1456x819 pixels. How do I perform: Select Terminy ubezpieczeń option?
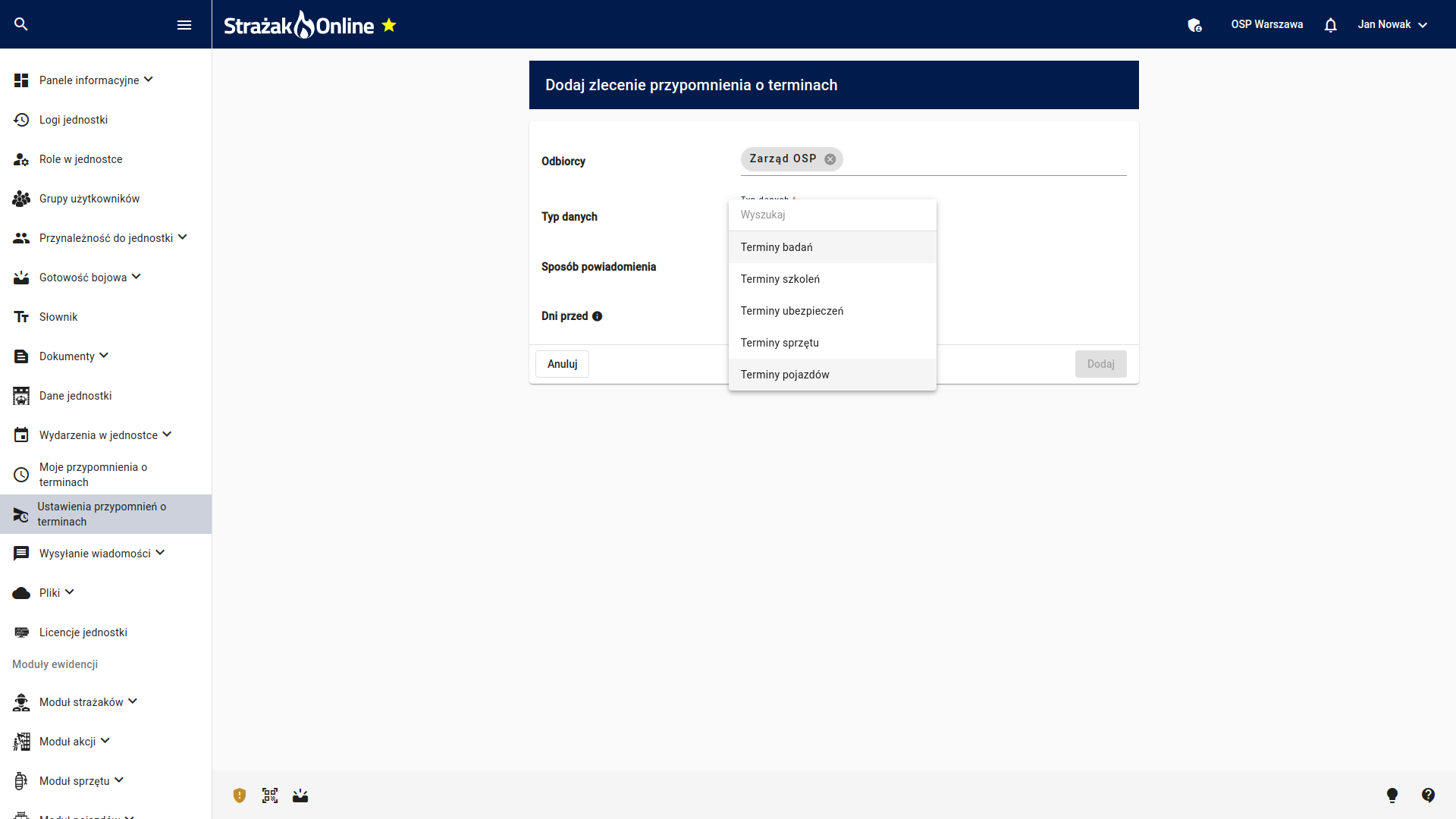click(x=792, y=311)
